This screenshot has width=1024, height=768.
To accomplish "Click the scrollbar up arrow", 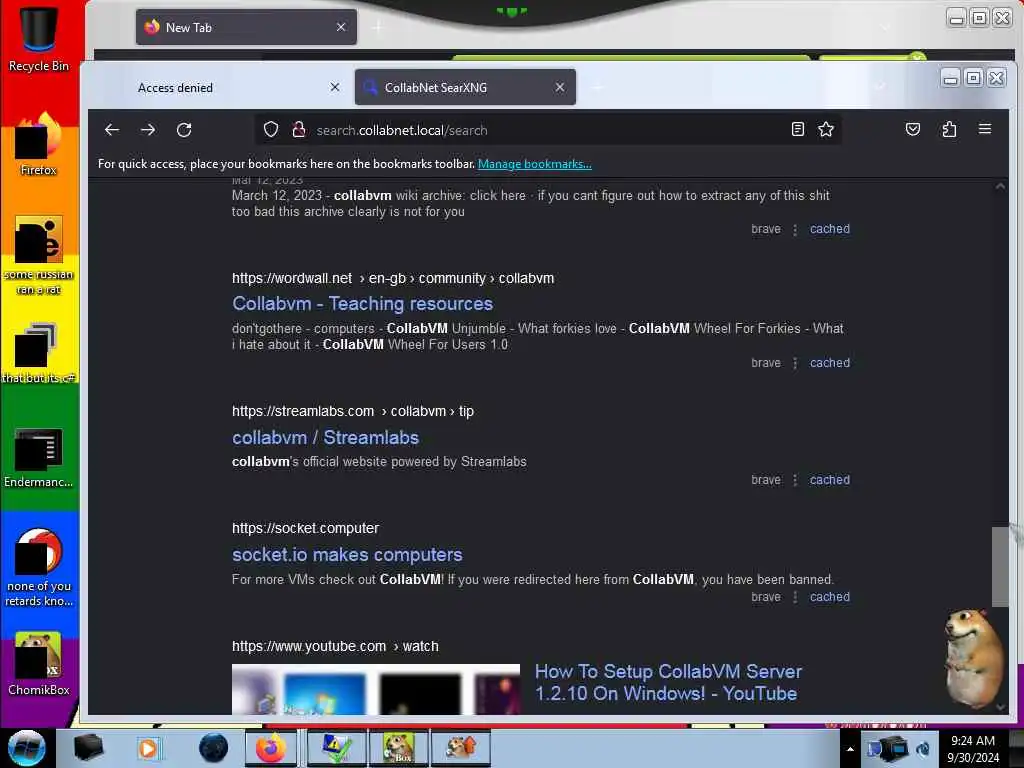I will tap(1000, 186).
